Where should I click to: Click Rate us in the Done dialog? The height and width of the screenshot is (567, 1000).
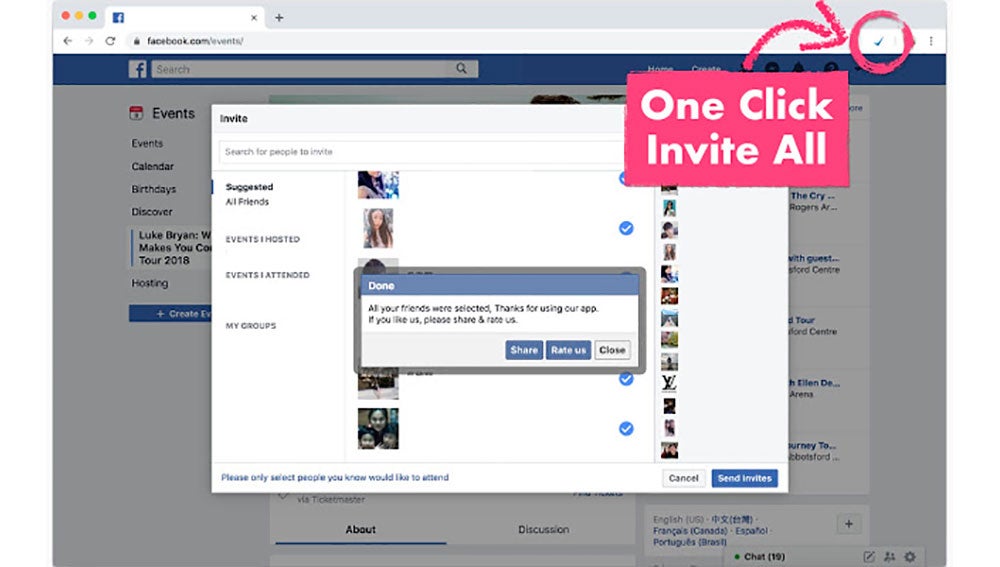[568, 350]
